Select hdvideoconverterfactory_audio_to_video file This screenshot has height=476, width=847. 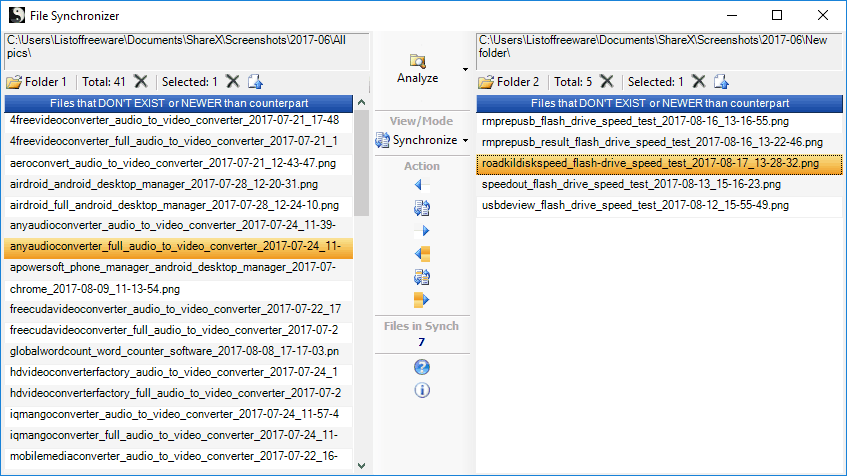(x=178, y=373)
